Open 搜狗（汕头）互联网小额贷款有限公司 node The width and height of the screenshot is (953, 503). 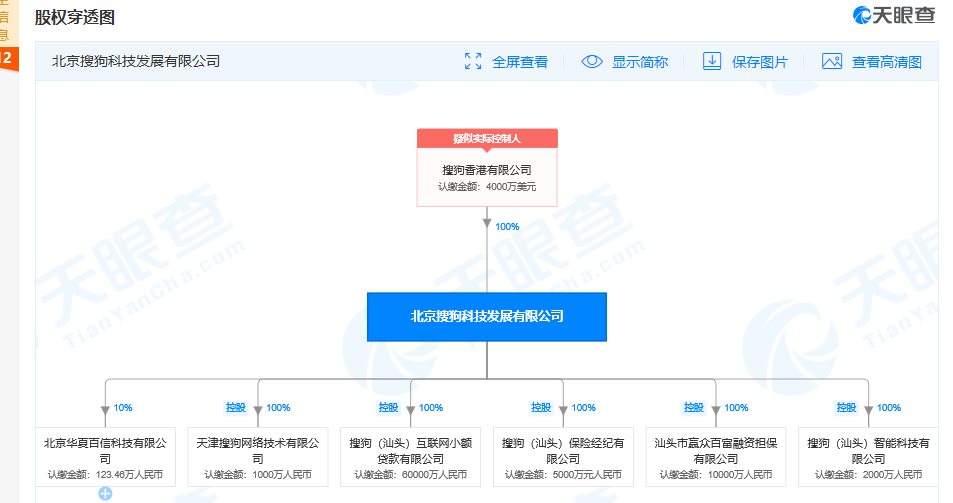coord(410,457)
